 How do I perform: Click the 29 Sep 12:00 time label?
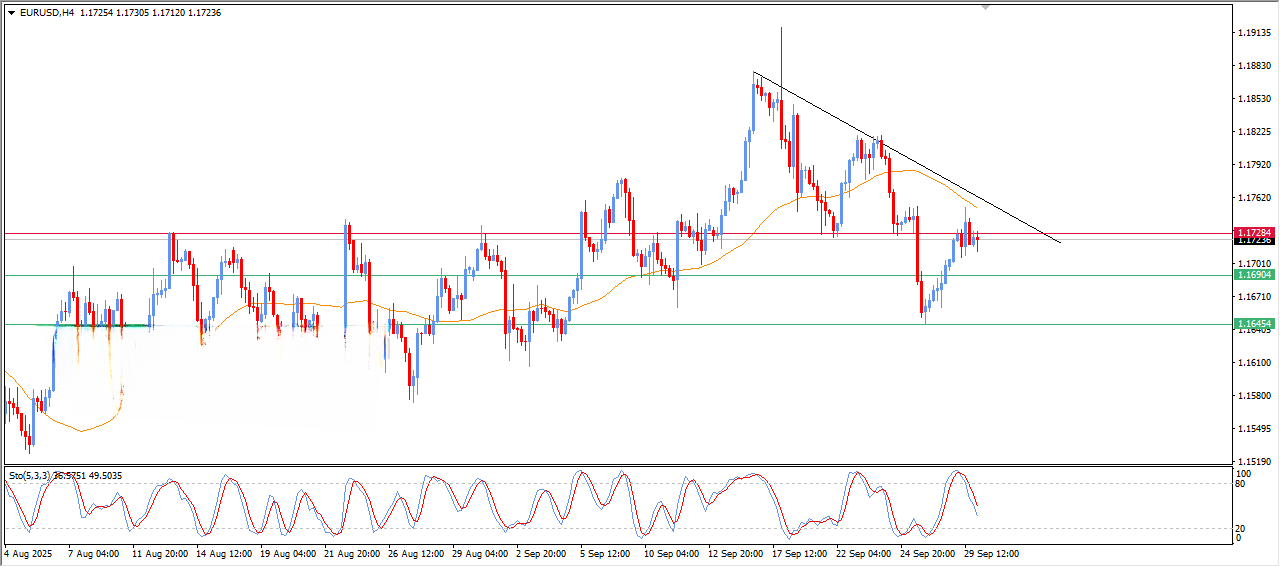click(990, 553)
